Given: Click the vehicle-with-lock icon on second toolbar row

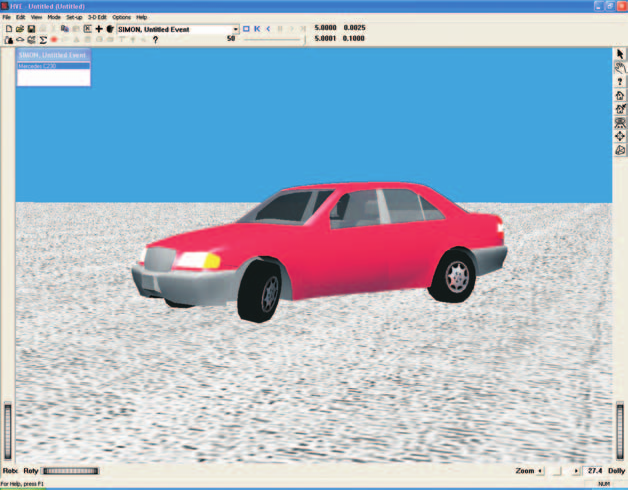Looking at the screenshot, I should point(8,40).
